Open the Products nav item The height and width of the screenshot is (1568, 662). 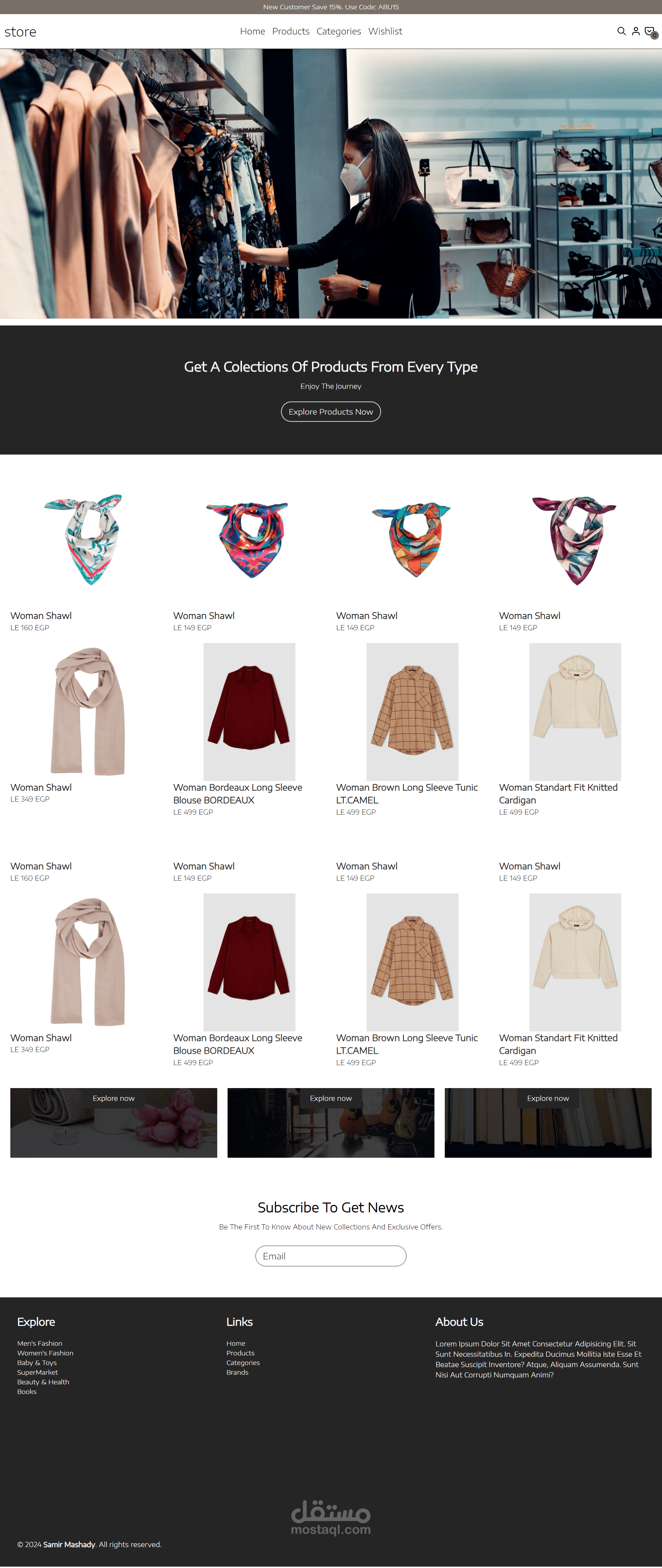pyautogui.click(x=291, y=31)
